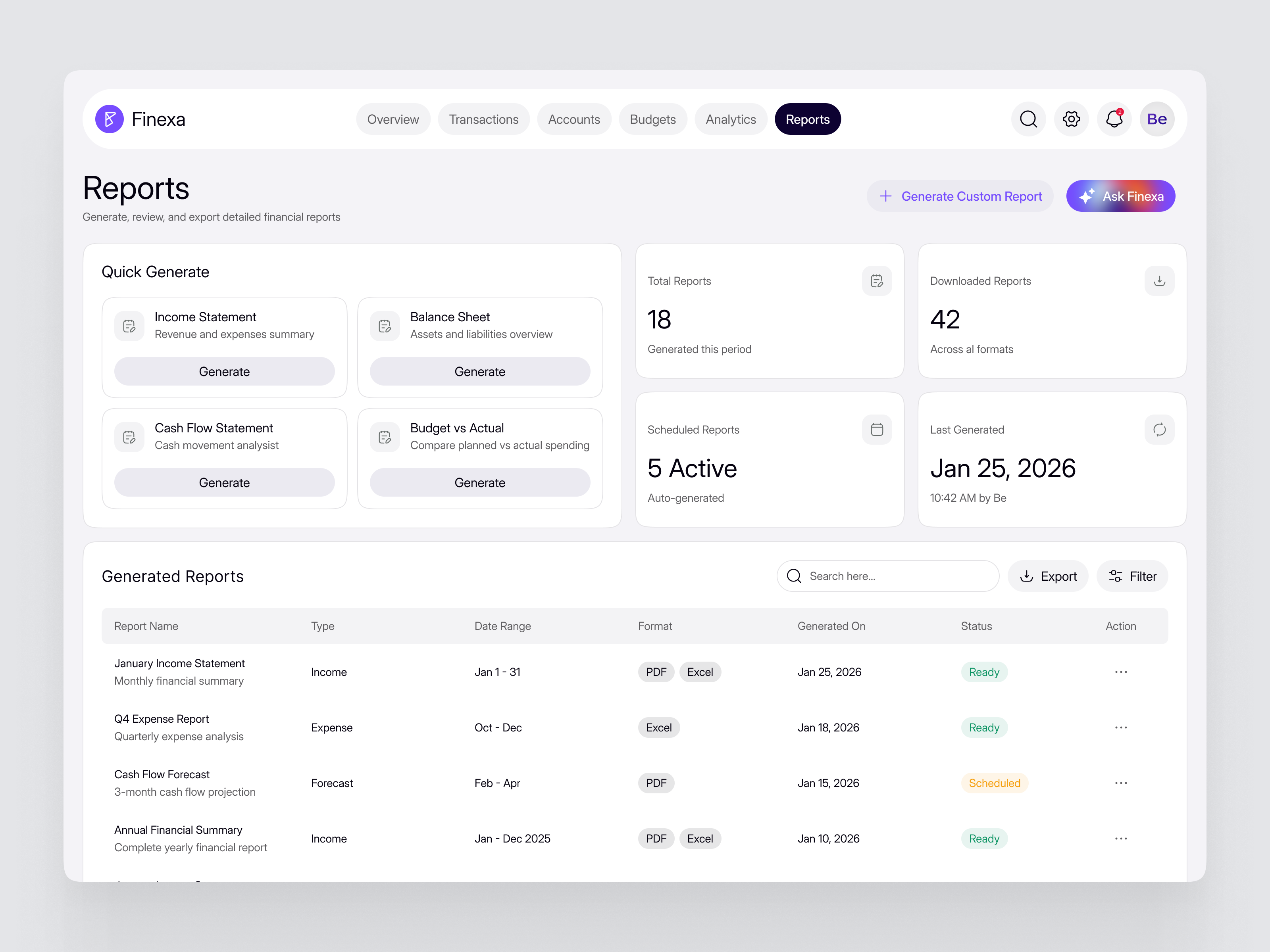Click the calendar icon on Scheduled Reports card
The height and width of the screenshot is (952, 1270).
[x=877, y=429]
